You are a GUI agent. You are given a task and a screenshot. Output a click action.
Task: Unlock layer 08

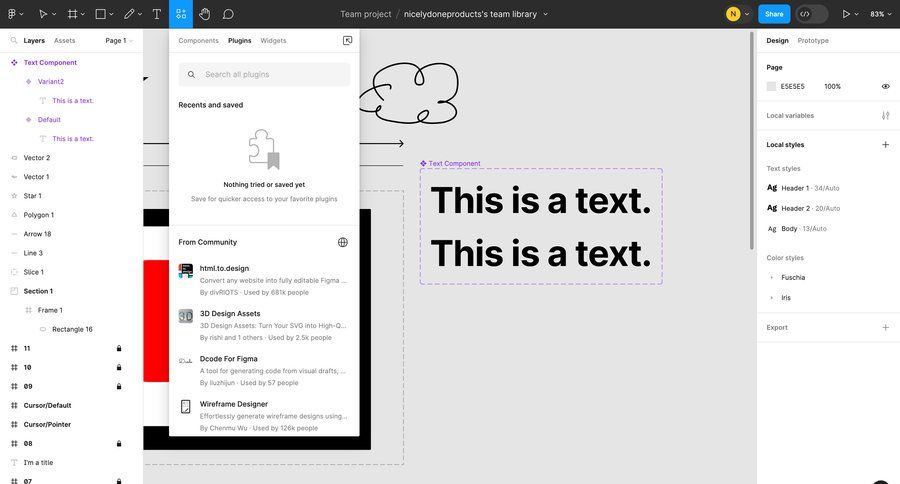[x=119, y=443]
